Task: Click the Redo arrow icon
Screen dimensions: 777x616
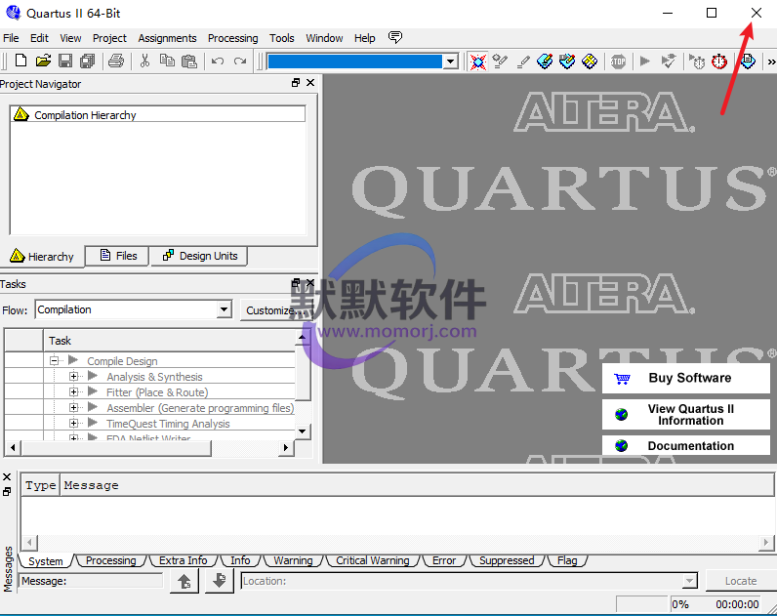Action: click(x=240, y=61)
